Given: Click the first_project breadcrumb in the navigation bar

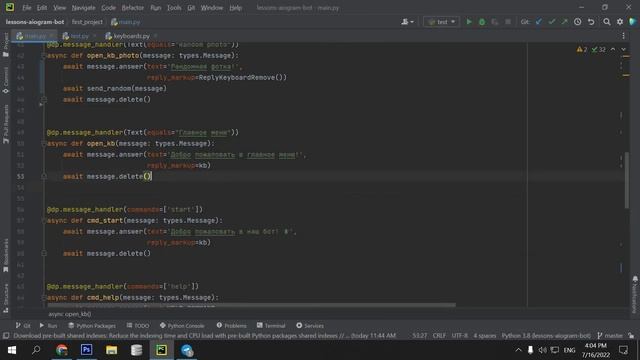Looking at the screenshot, I should tap(87, 22).
